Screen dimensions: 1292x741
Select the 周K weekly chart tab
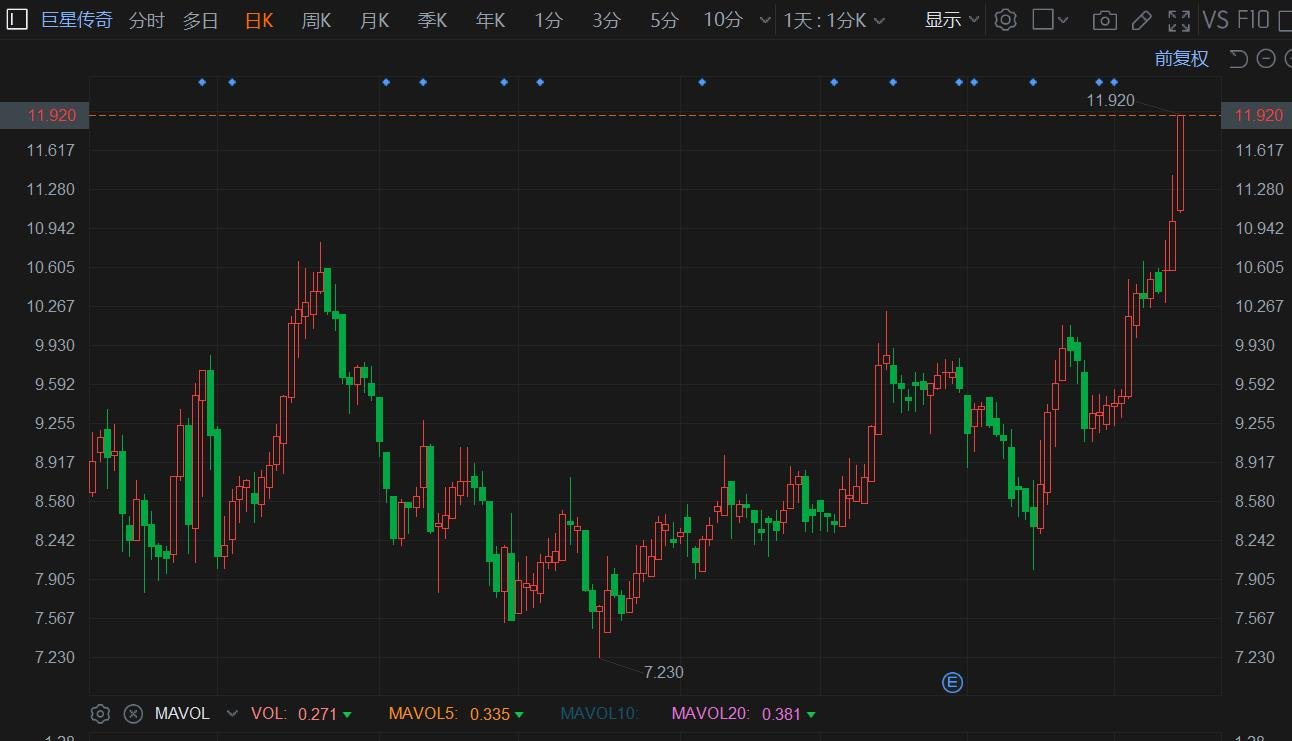tap(316, 20)
